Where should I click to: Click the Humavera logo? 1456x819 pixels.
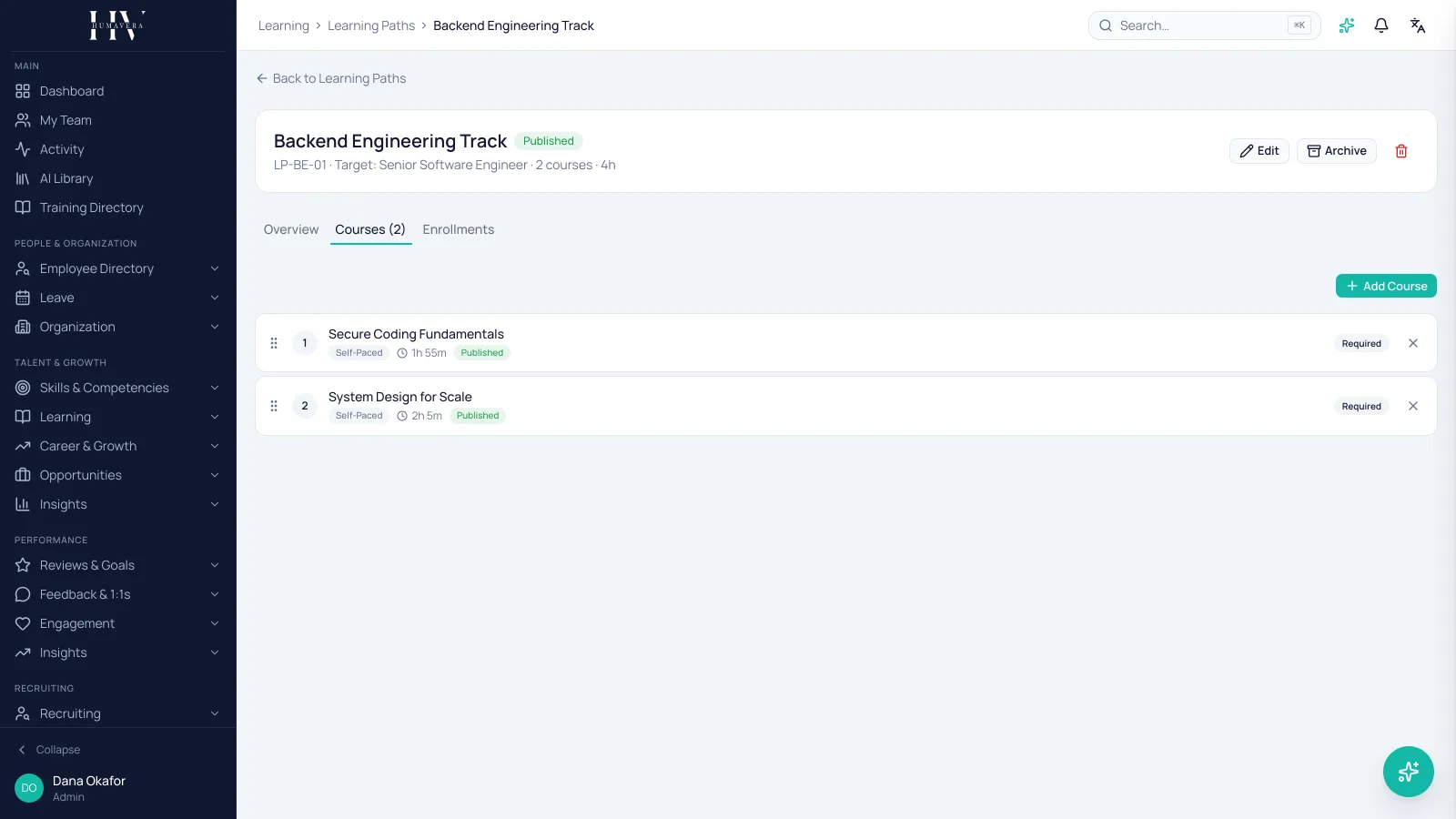pyautogui.click(x=117, y=25)
